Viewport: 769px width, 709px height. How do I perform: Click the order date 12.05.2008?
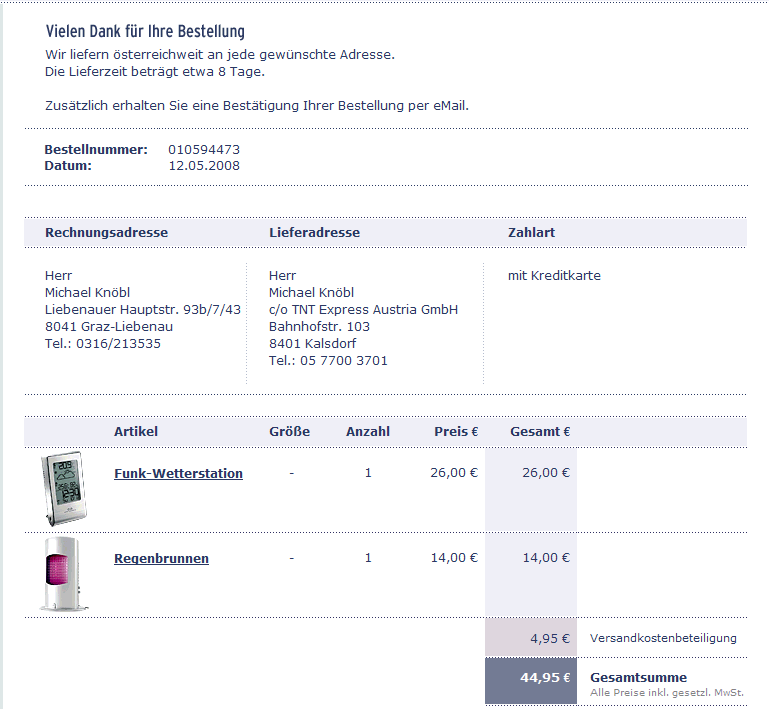pos(204,166)
